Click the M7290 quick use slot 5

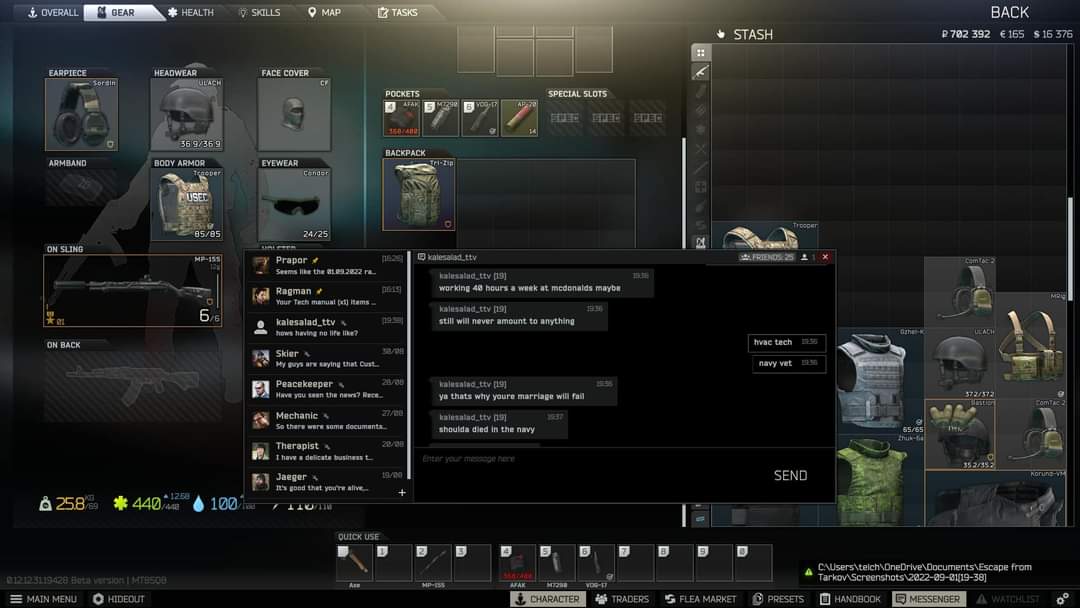point(557,563)
